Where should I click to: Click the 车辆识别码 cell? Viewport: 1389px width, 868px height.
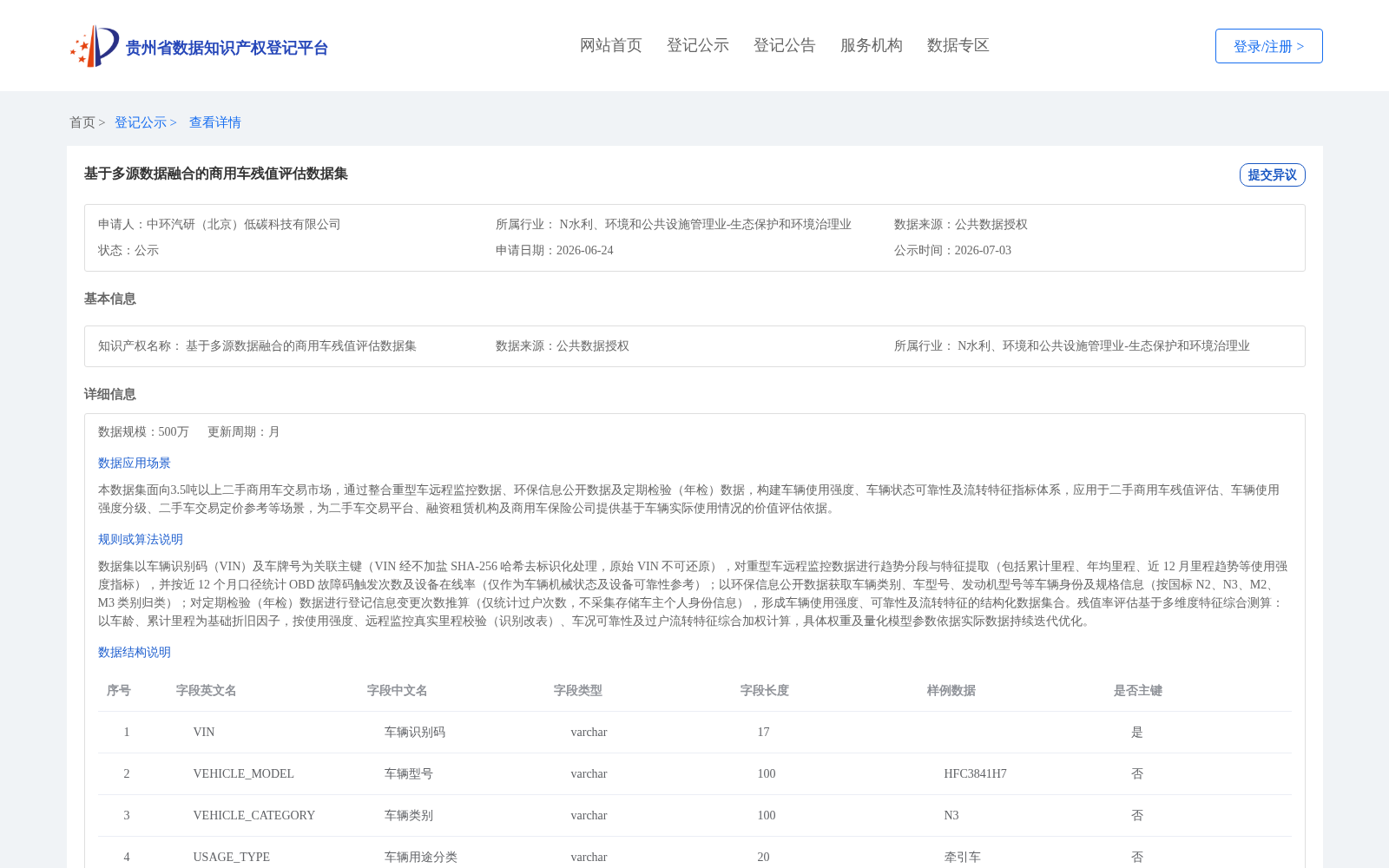(x=415, y=732)
